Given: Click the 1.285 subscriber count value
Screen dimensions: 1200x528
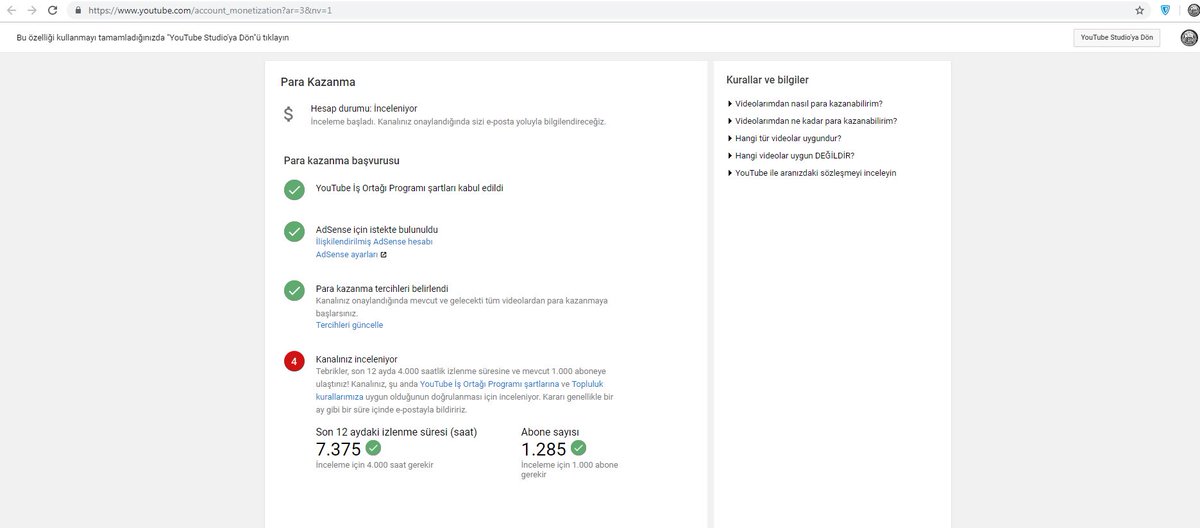Looking at the screenshot, I should coord(544,449).
